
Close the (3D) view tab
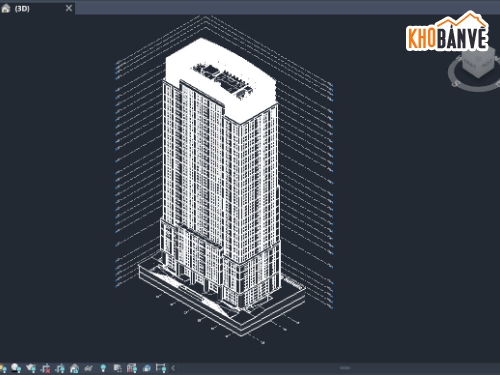[x=69, y=8]
